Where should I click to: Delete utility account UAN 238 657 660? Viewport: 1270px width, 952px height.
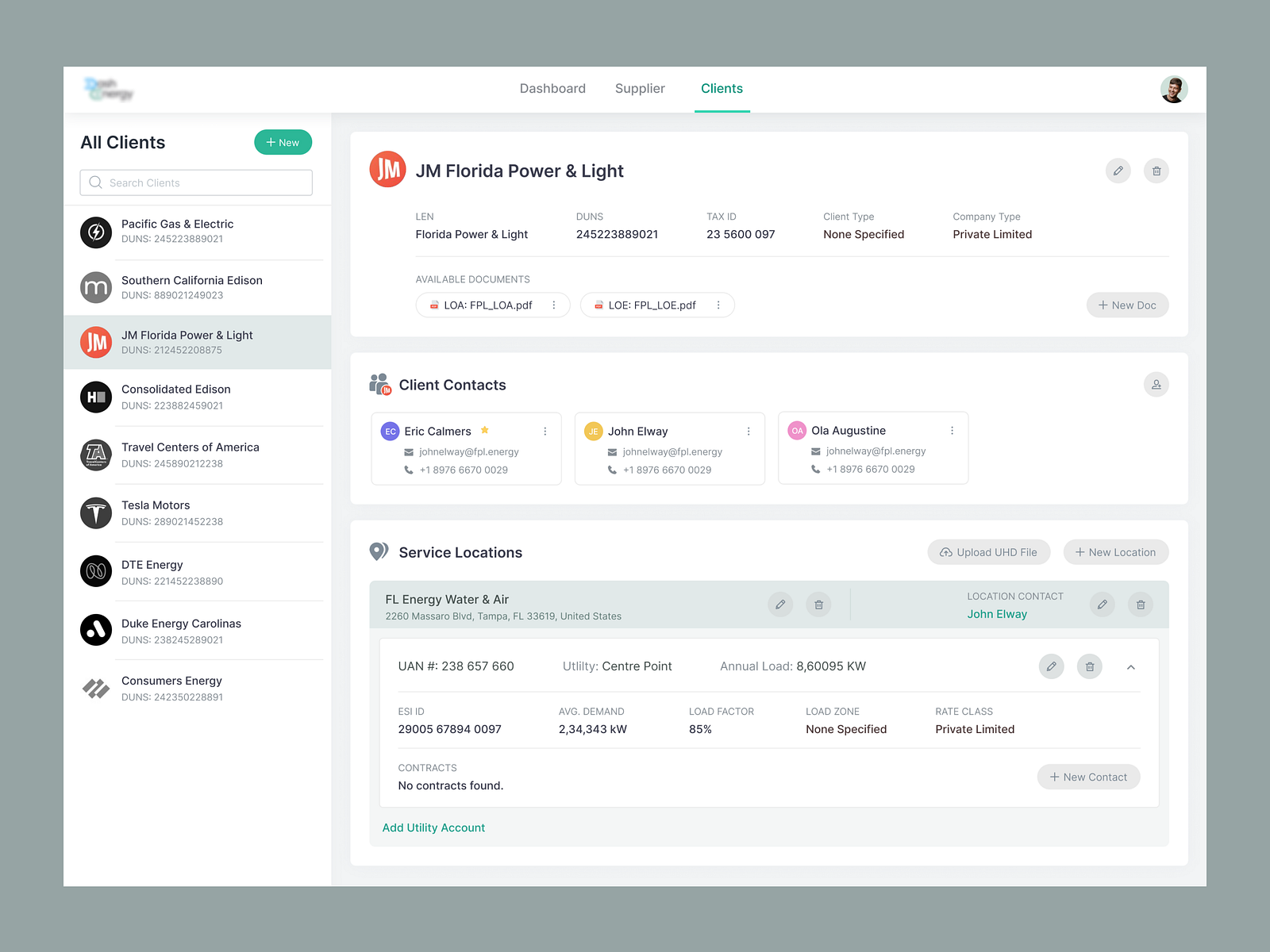pyautogui.click(x=1089, y=666)
